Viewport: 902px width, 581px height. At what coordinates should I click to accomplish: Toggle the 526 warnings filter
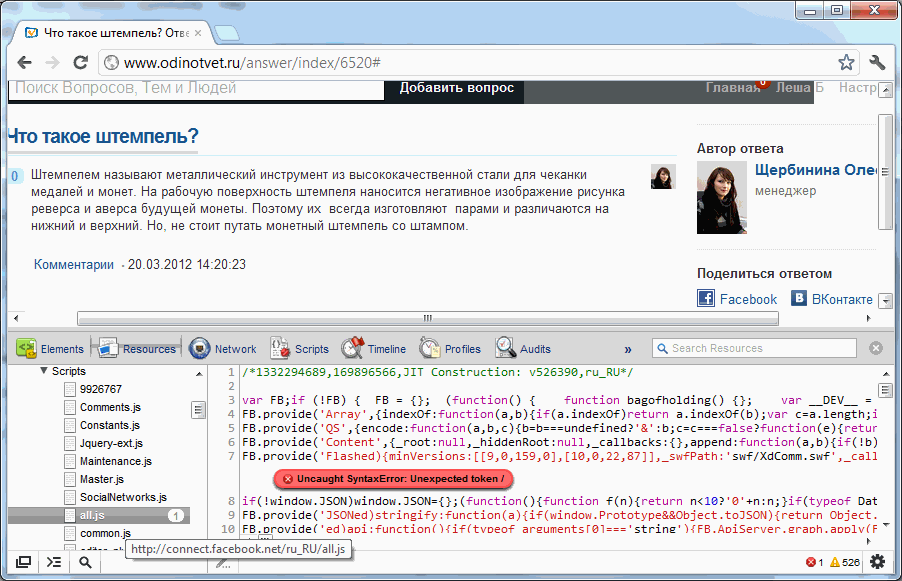pos(848,562)
